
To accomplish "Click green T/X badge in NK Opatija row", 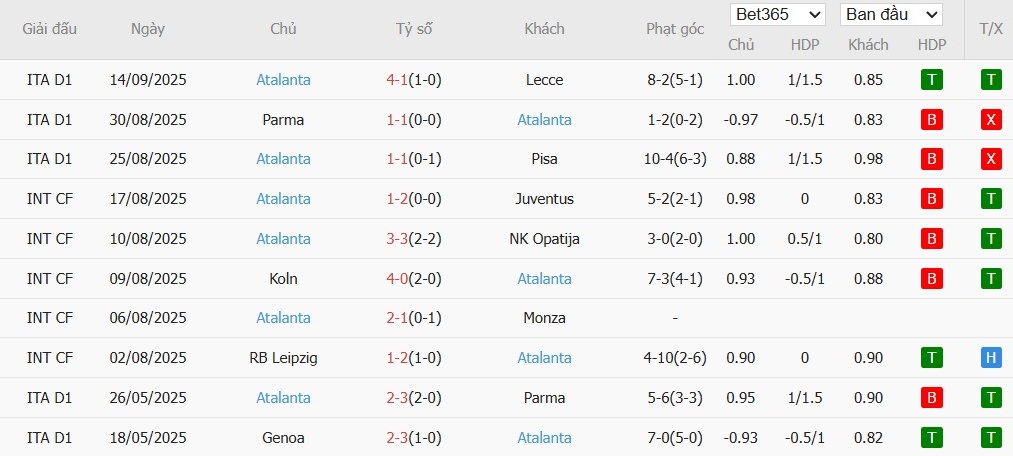I will [x=991, y=239].
